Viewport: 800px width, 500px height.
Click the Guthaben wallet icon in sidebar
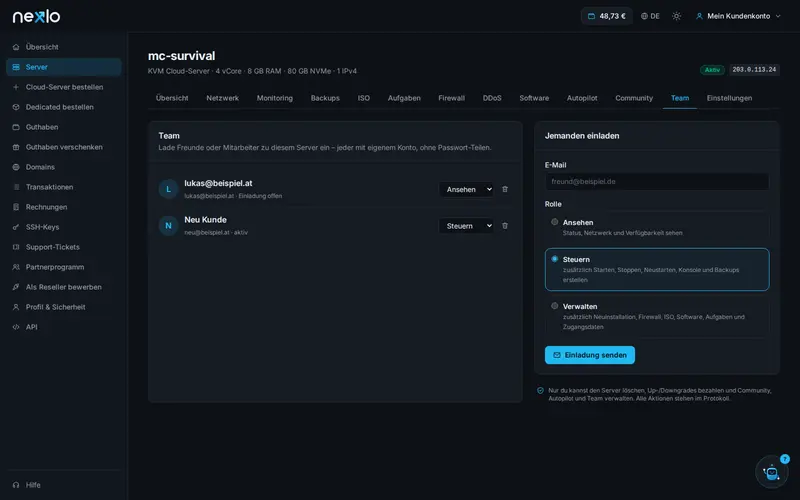click(x=16, y=127)
